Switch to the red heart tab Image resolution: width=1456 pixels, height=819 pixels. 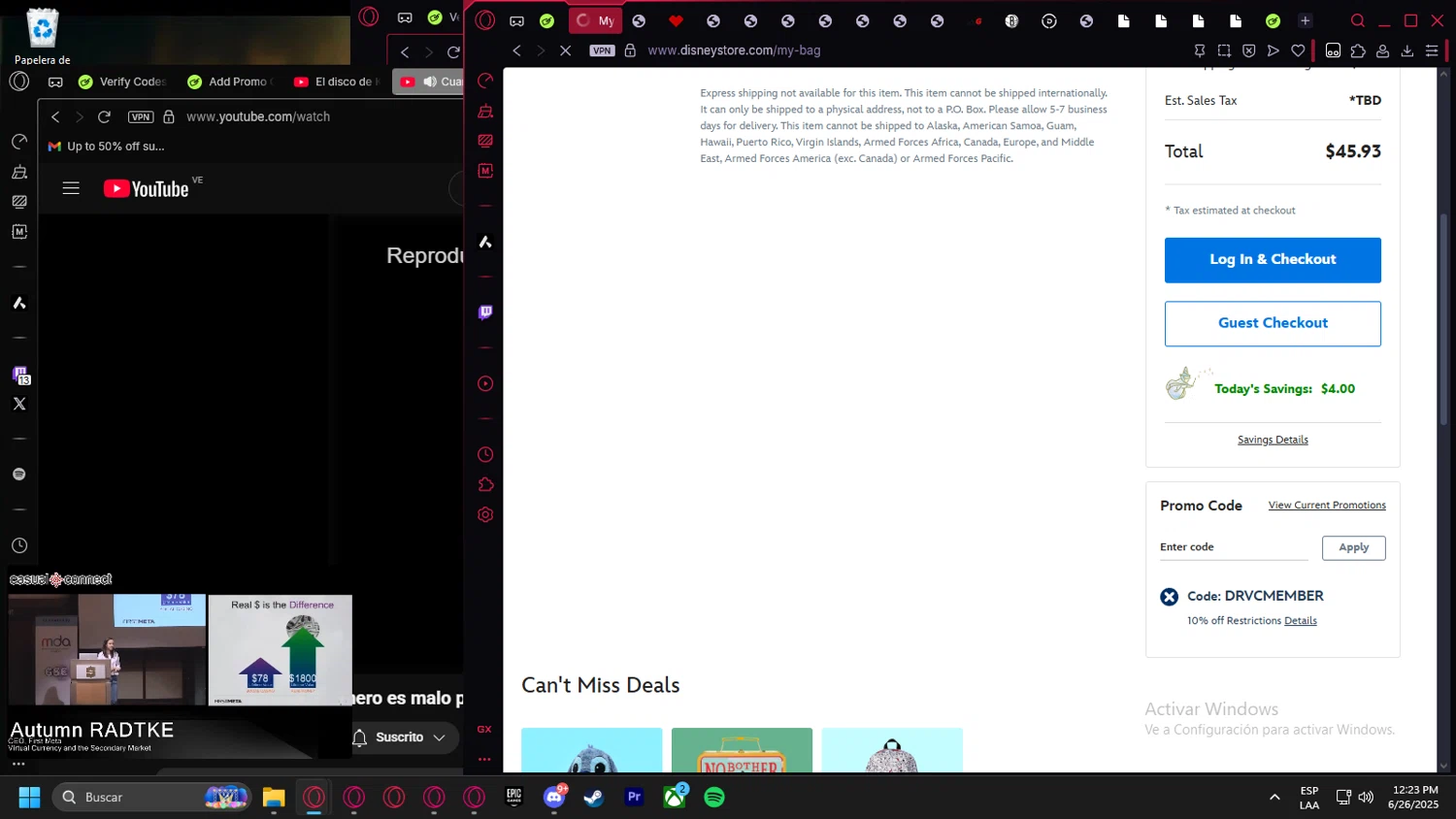click(x=676, y=20)
